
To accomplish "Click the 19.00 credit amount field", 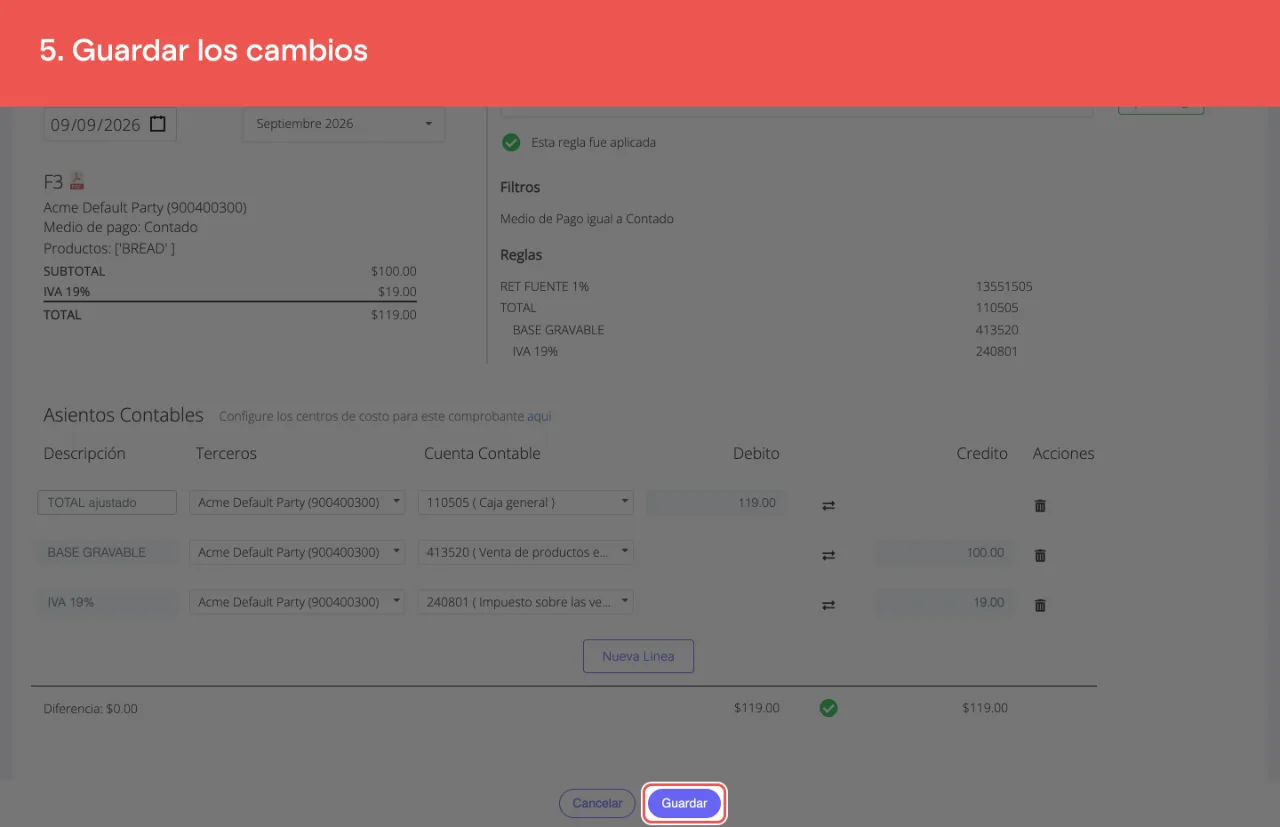I will click(x=944, y=602).
